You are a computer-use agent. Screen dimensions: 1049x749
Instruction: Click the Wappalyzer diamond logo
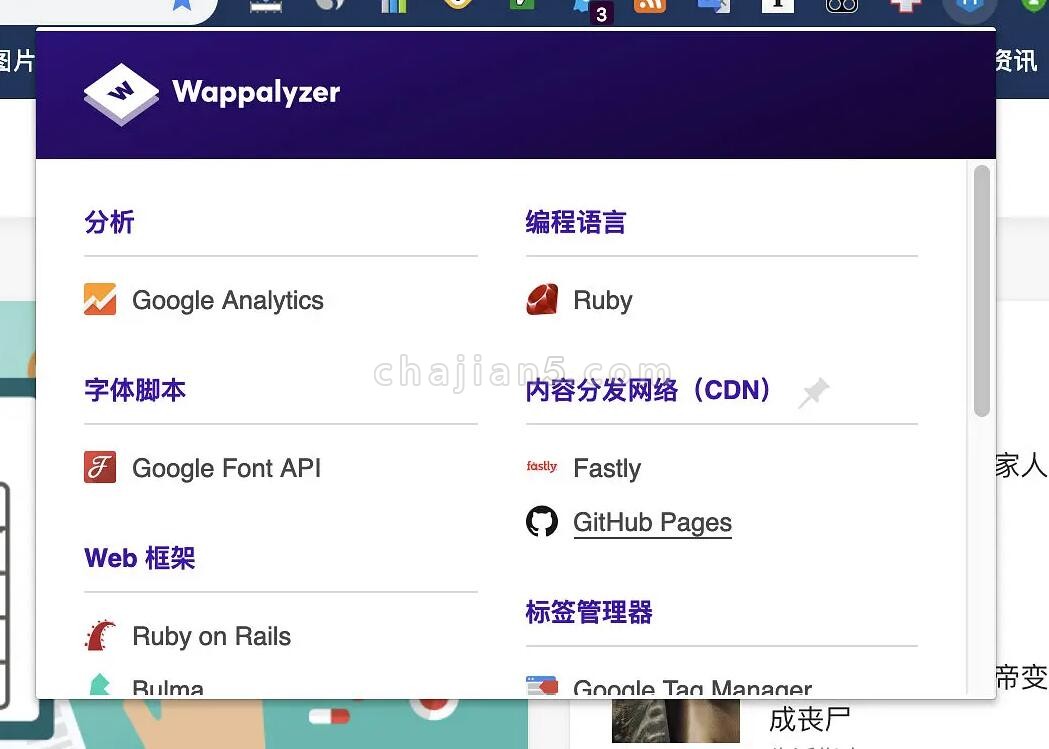point(121,94)
